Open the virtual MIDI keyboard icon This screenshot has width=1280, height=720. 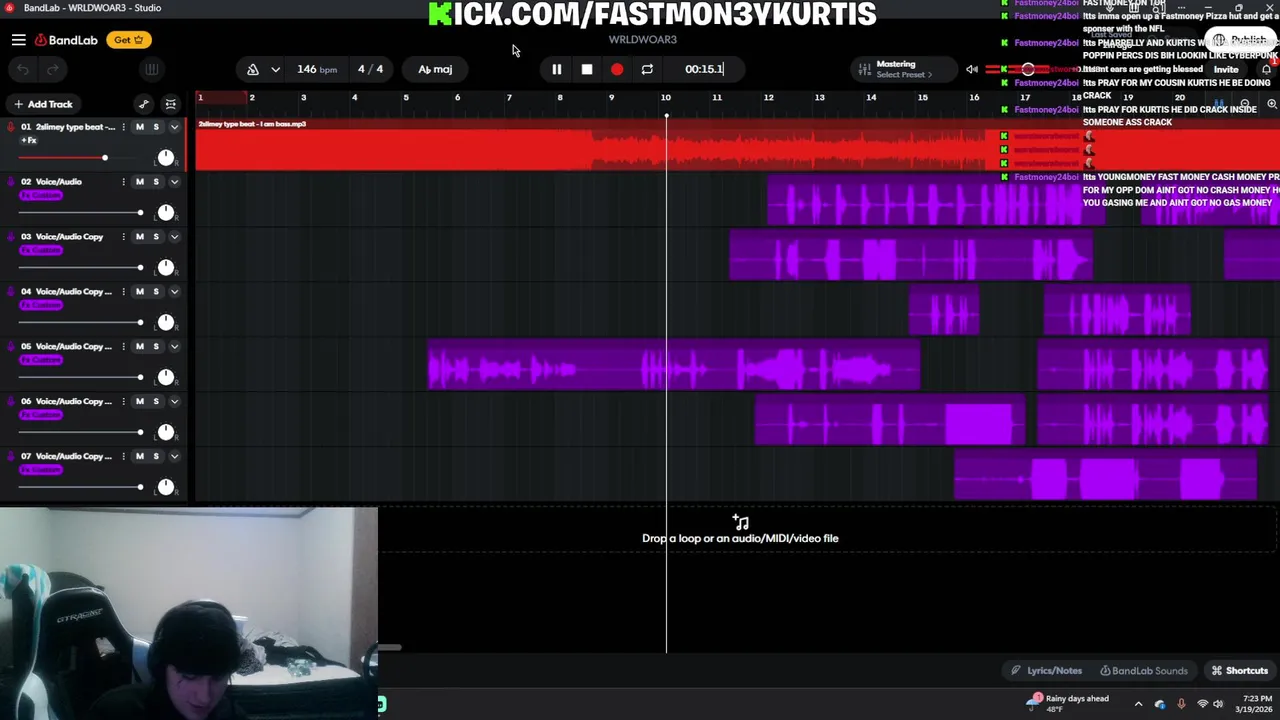coord(151,69)
